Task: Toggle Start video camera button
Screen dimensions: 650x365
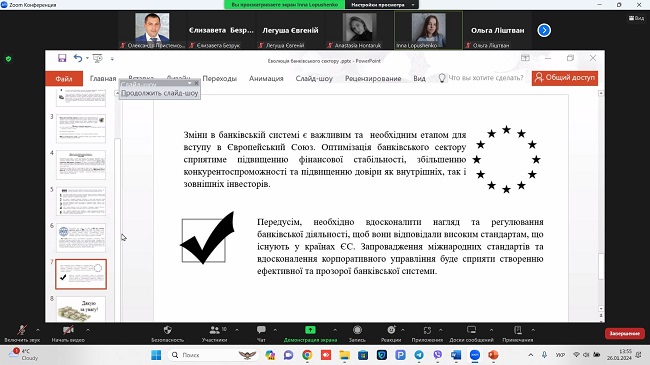Action: [x=68, y=330]
